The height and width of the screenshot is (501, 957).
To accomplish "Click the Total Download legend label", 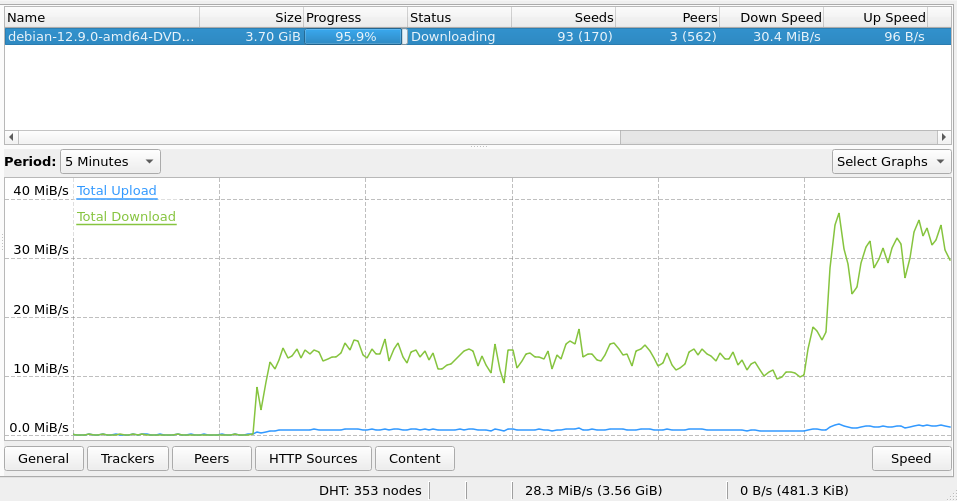I will (x=126, y=217).
